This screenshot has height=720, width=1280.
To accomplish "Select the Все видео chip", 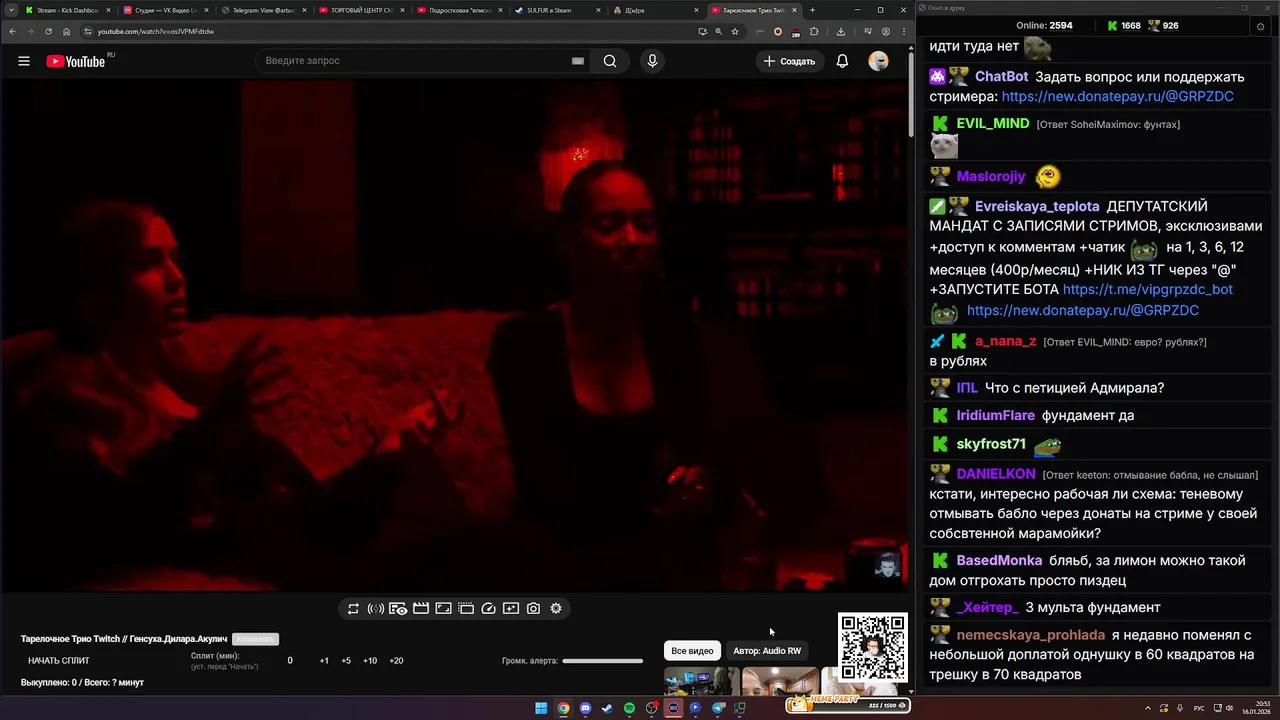I will click(x=692, y=651).
